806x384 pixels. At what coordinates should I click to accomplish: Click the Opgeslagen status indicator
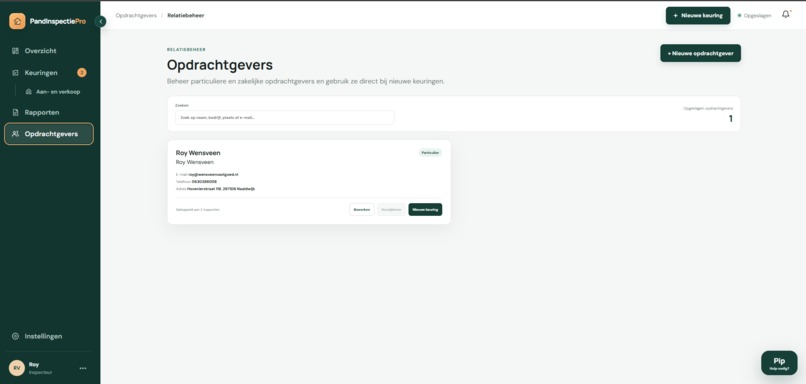coord(755,15)
